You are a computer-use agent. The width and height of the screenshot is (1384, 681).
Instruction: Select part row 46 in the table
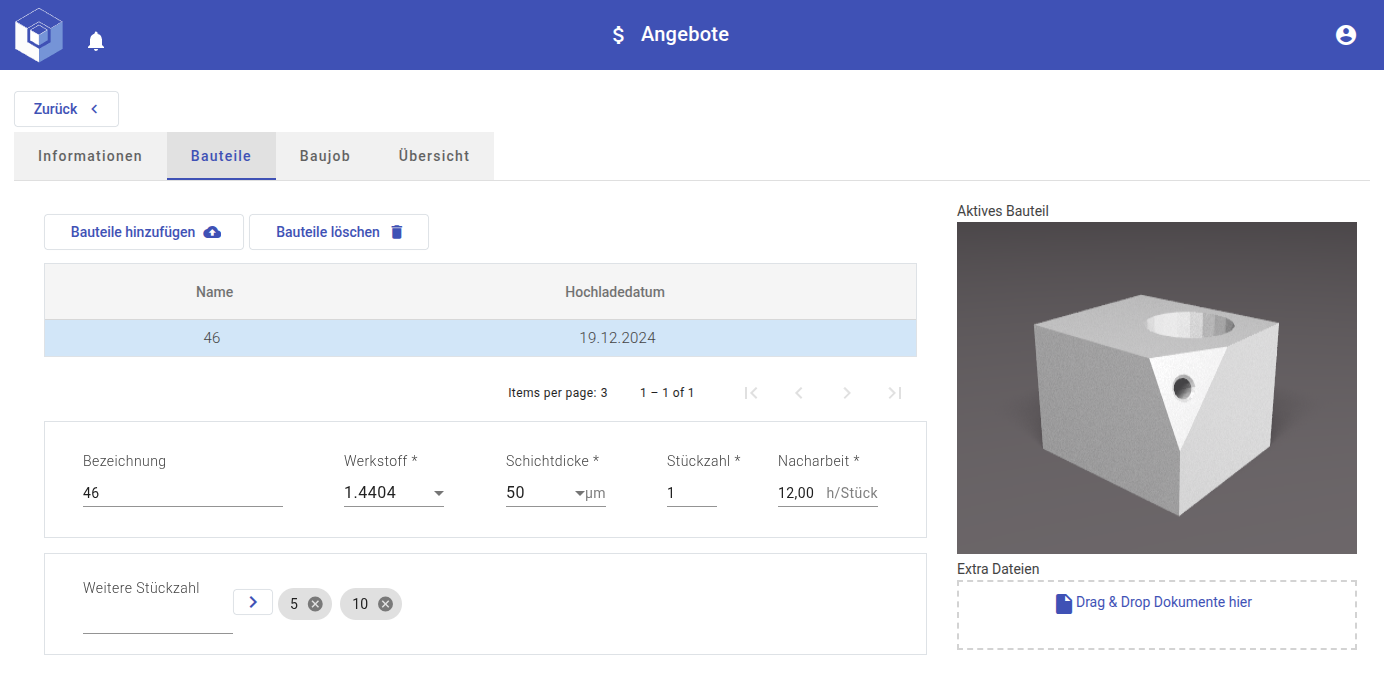(x=480, y=338)
